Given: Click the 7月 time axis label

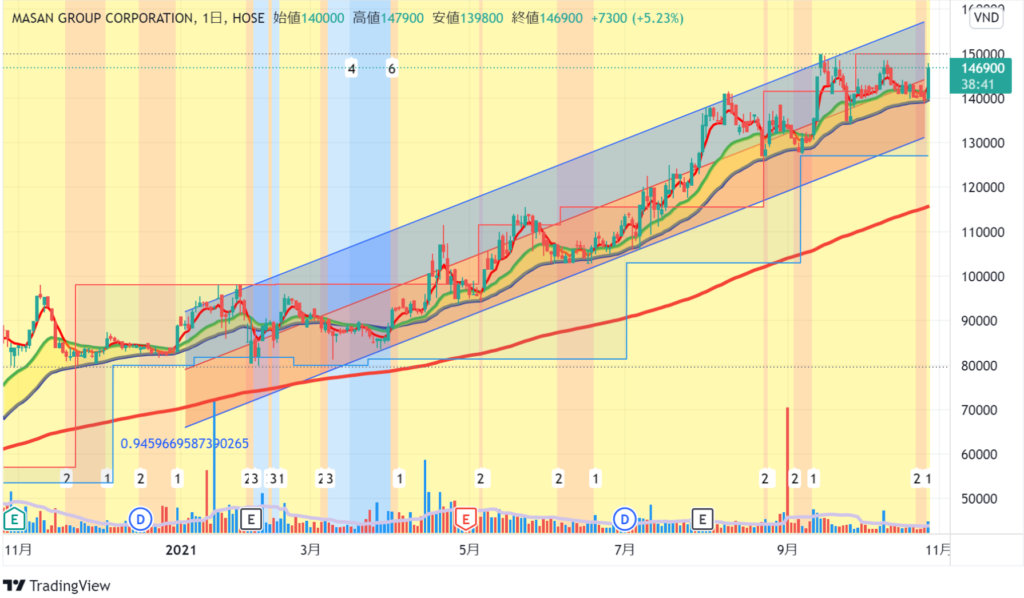Looking at the screenshot, I should [624, 550].
